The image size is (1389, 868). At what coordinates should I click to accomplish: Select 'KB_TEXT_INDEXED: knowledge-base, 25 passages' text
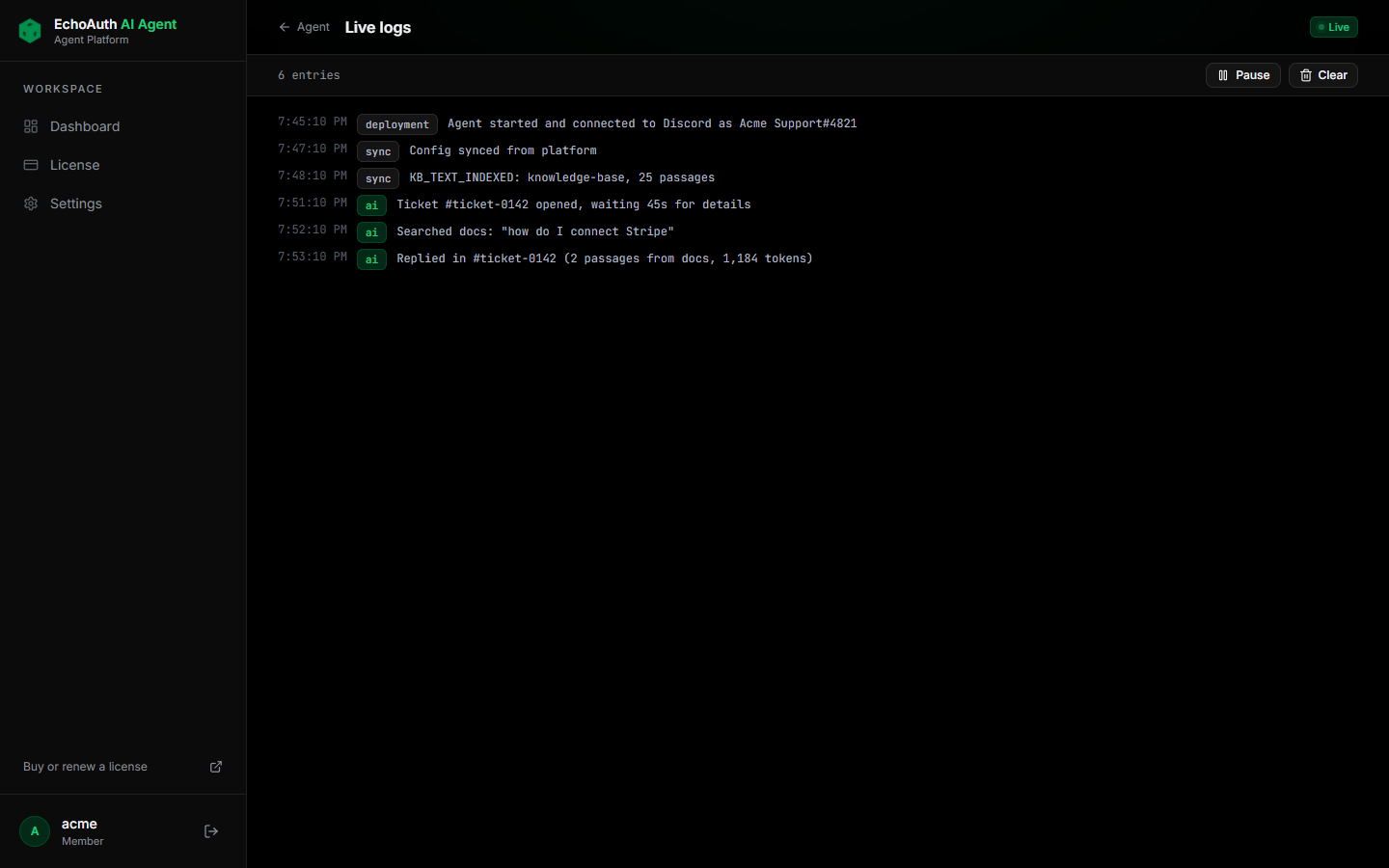point(562,177)
